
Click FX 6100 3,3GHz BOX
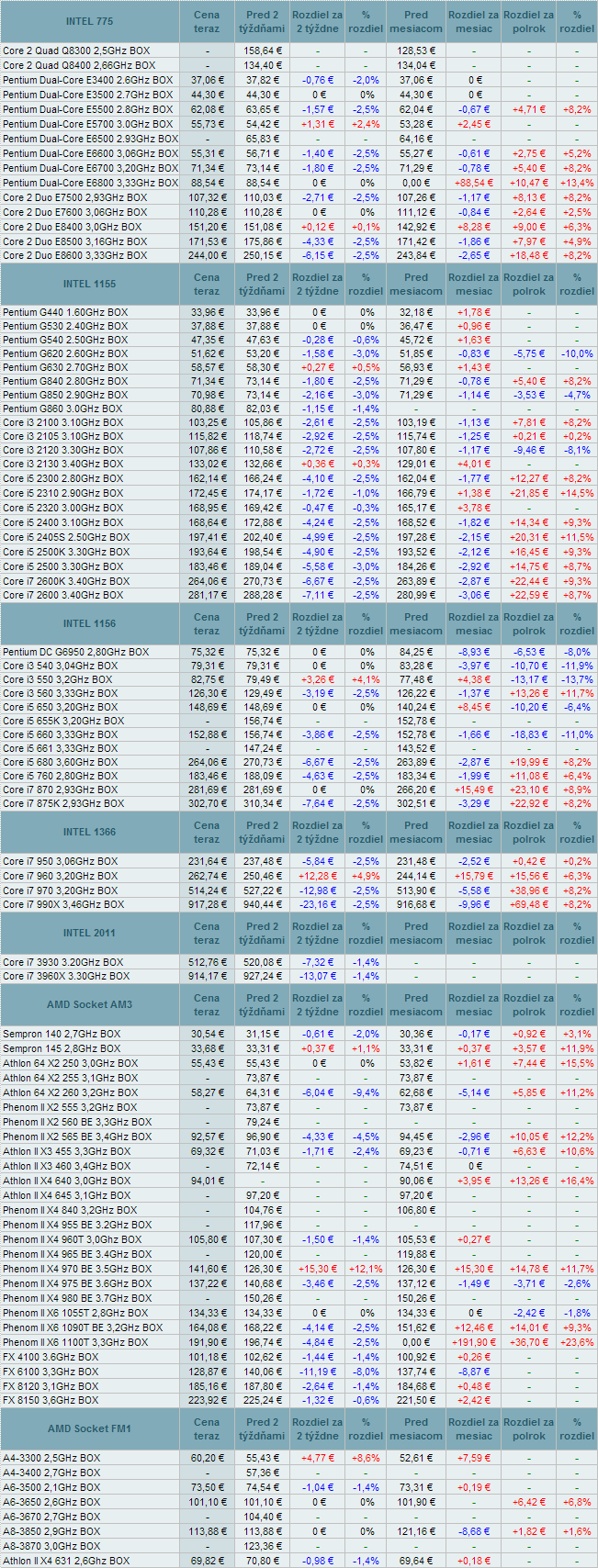click(51, 1372)
